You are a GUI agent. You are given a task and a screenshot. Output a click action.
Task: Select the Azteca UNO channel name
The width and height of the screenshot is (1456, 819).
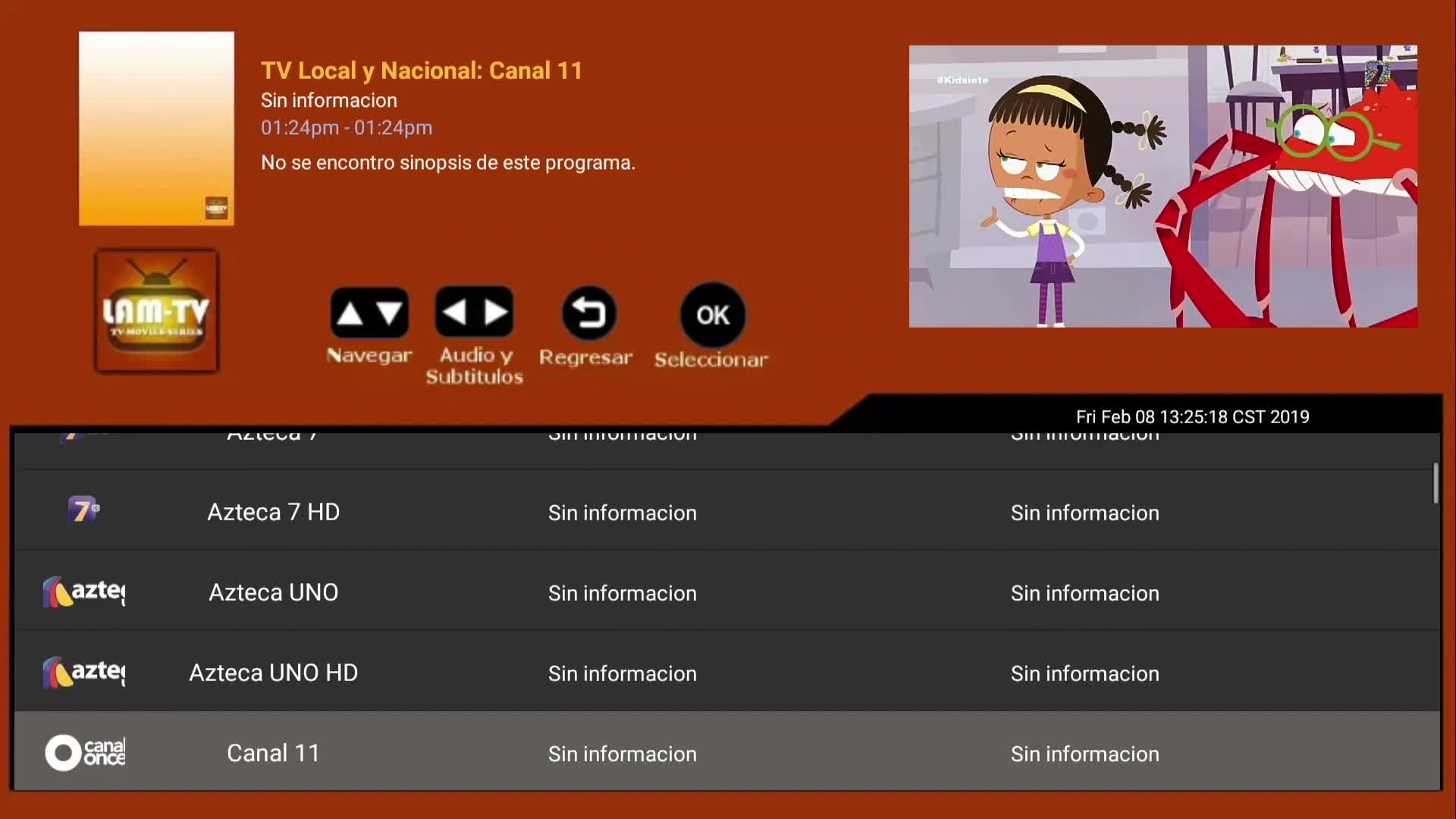point(274,593)
